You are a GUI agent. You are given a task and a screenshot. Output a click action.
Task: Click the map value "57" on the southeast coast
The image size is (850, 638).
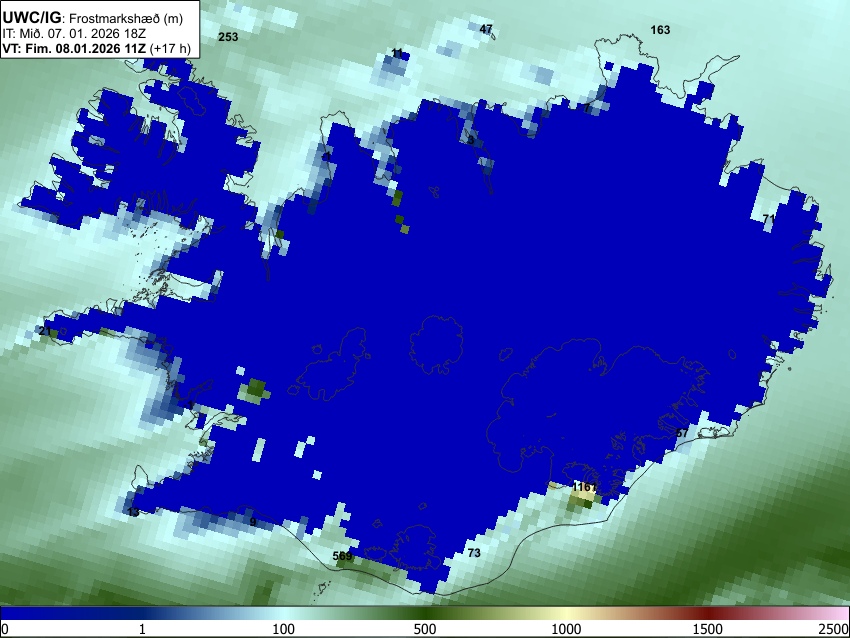[x=682, y=433]
